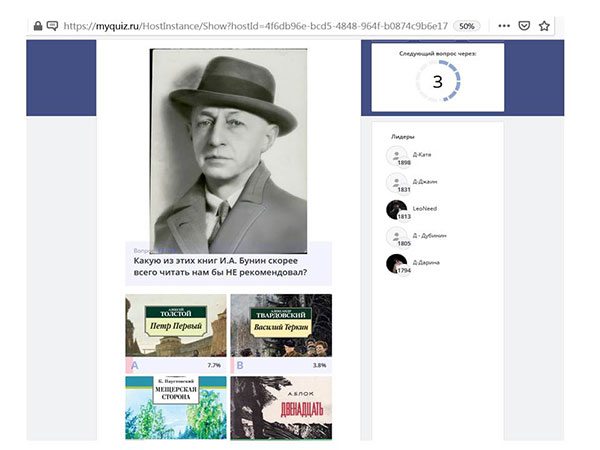The height and width of the screenshot is (450, 600).
Task: Click the LeoNeed name in leaders list
Action: pos(425,208)
